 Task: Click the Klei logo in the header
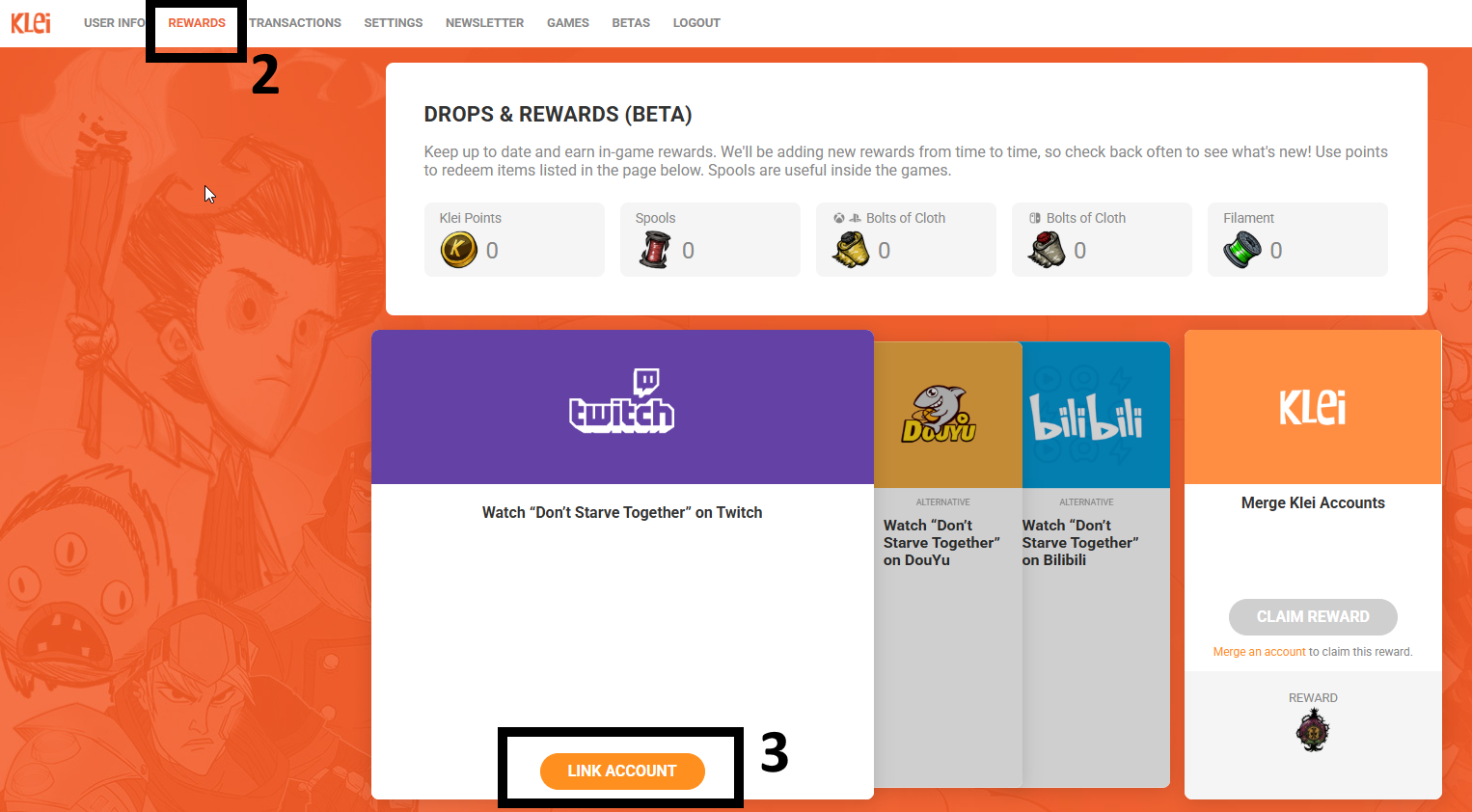(x=31, y=22)
